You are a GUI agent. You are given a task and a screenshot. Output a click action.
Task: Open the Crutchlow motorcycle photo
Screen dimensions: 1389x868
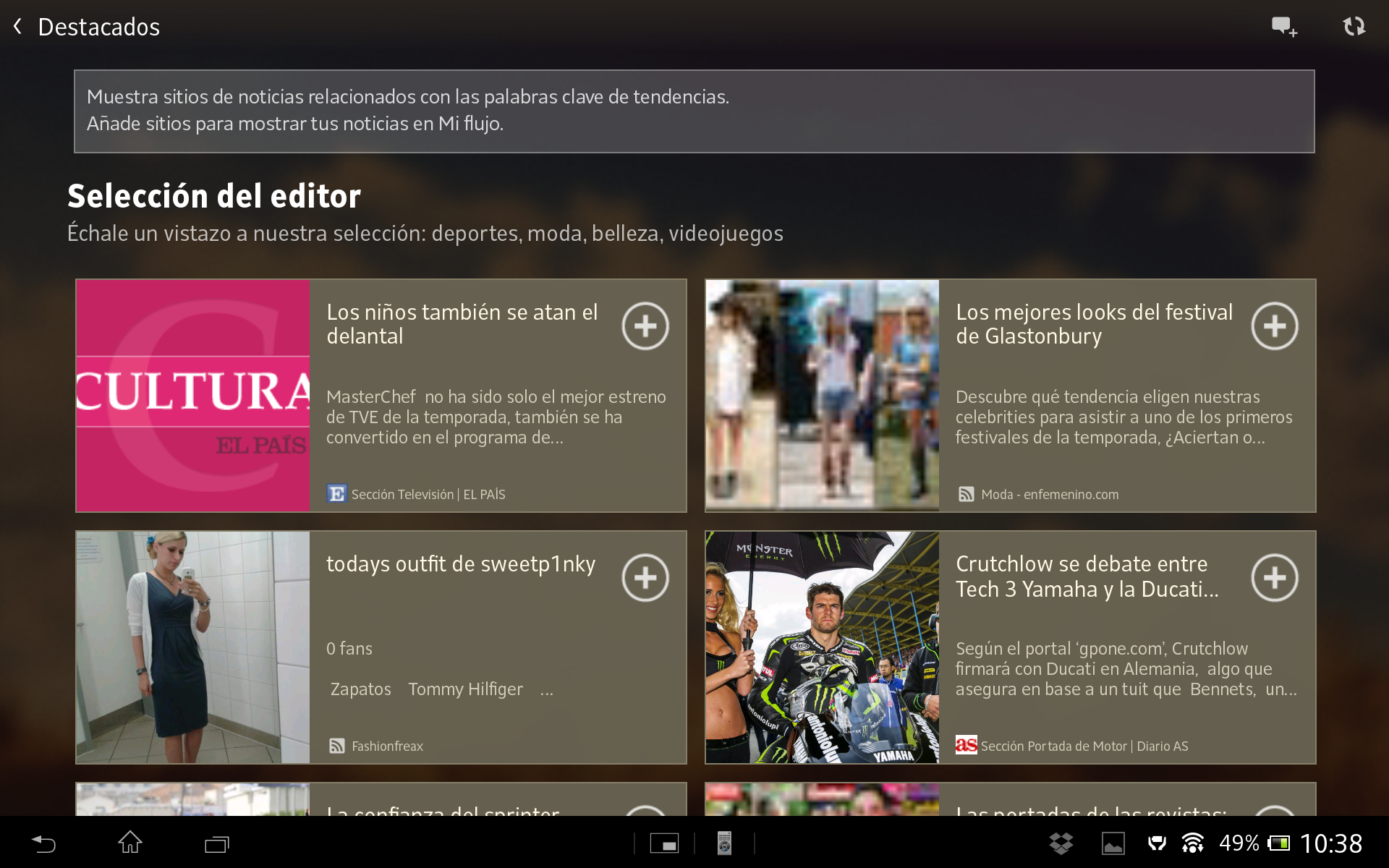coord(822,647)
